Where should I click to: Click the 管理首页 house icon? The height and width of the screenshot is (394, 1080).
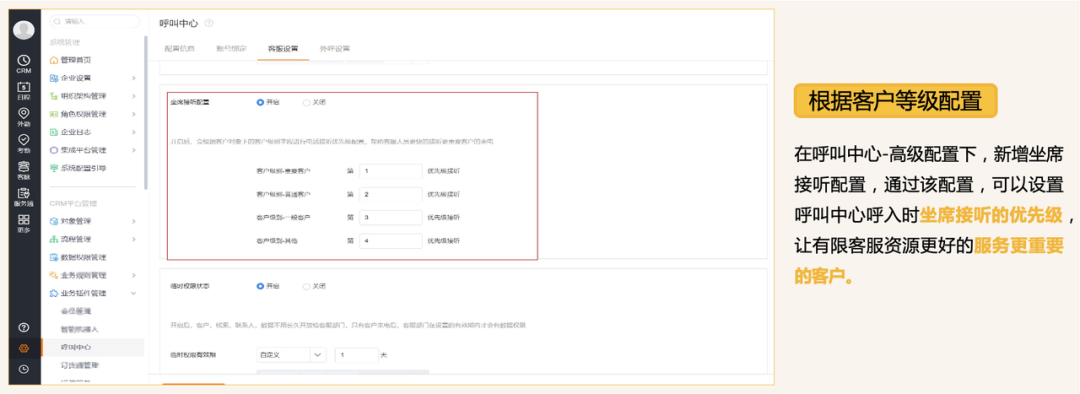54,60
